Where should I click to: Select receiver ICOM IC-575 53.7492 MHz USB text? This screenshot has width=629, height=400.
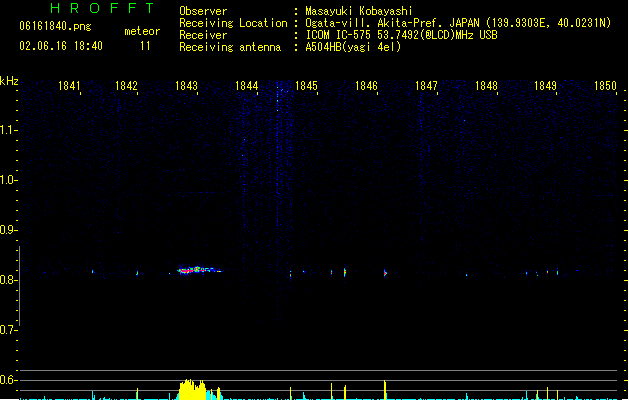[401, 35]
